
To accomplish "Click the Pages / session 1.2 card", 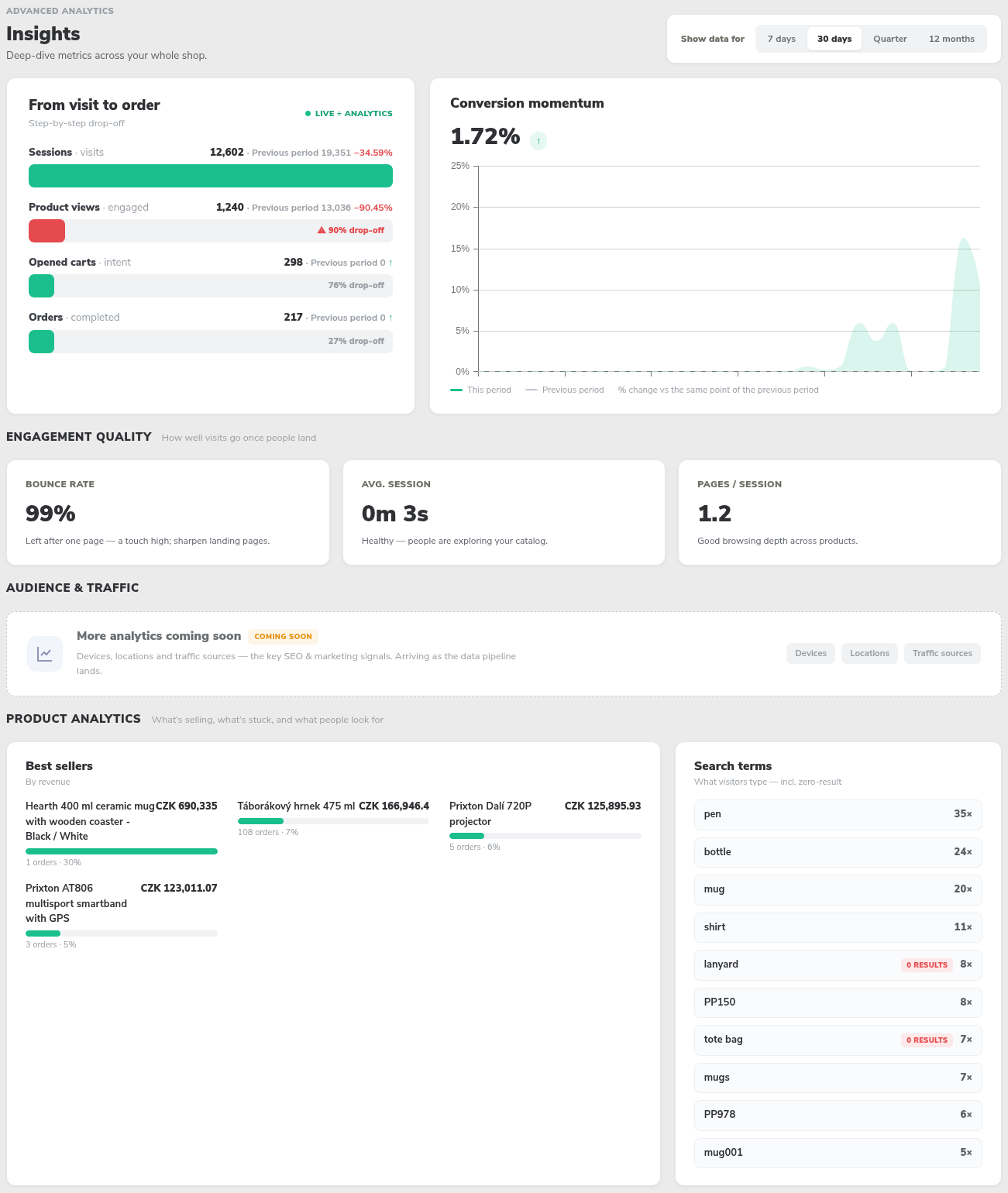I will (840, 513).
